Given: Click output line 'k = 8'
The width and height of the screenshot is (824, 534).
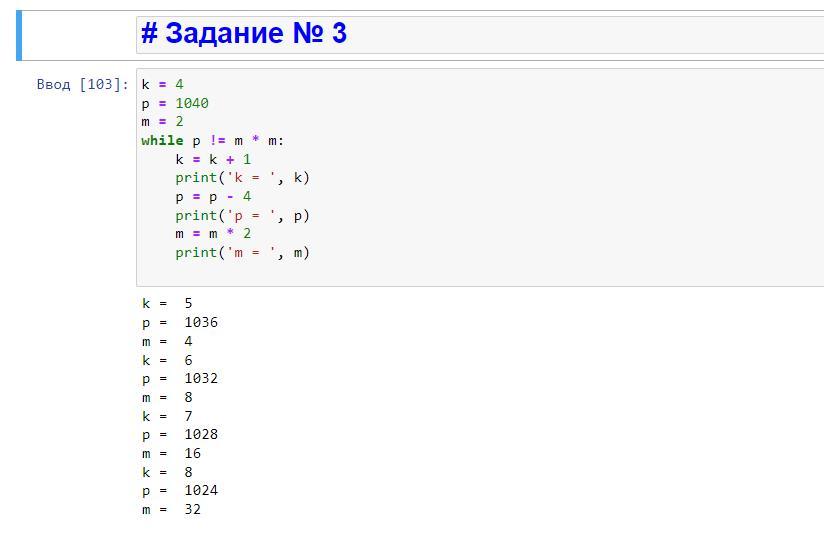Looking at the screenshot, I should 167,472.
